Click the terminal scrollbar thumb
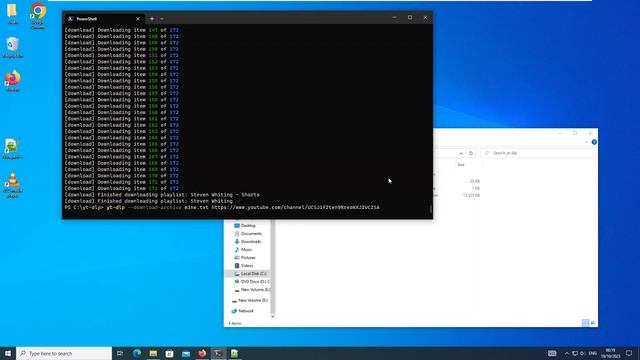This screenshot has width=640, height=360. (431, 209)
